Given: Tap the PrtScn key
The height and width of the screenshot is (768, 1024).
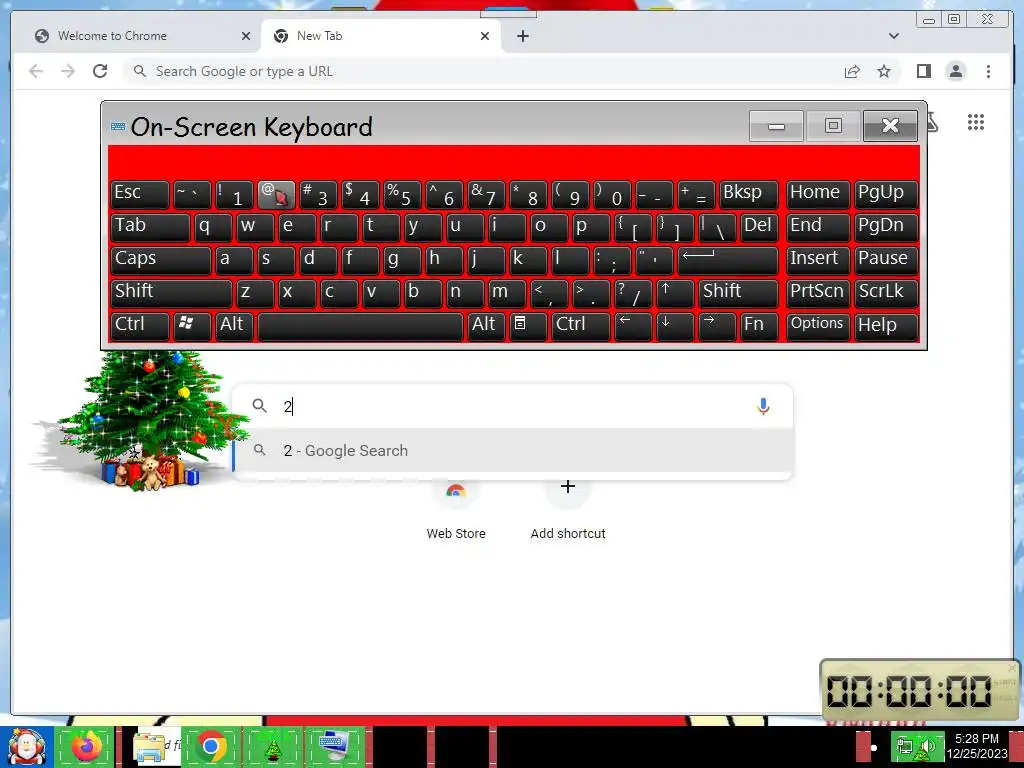Looking at the screenshot, I should coord(817,293).
